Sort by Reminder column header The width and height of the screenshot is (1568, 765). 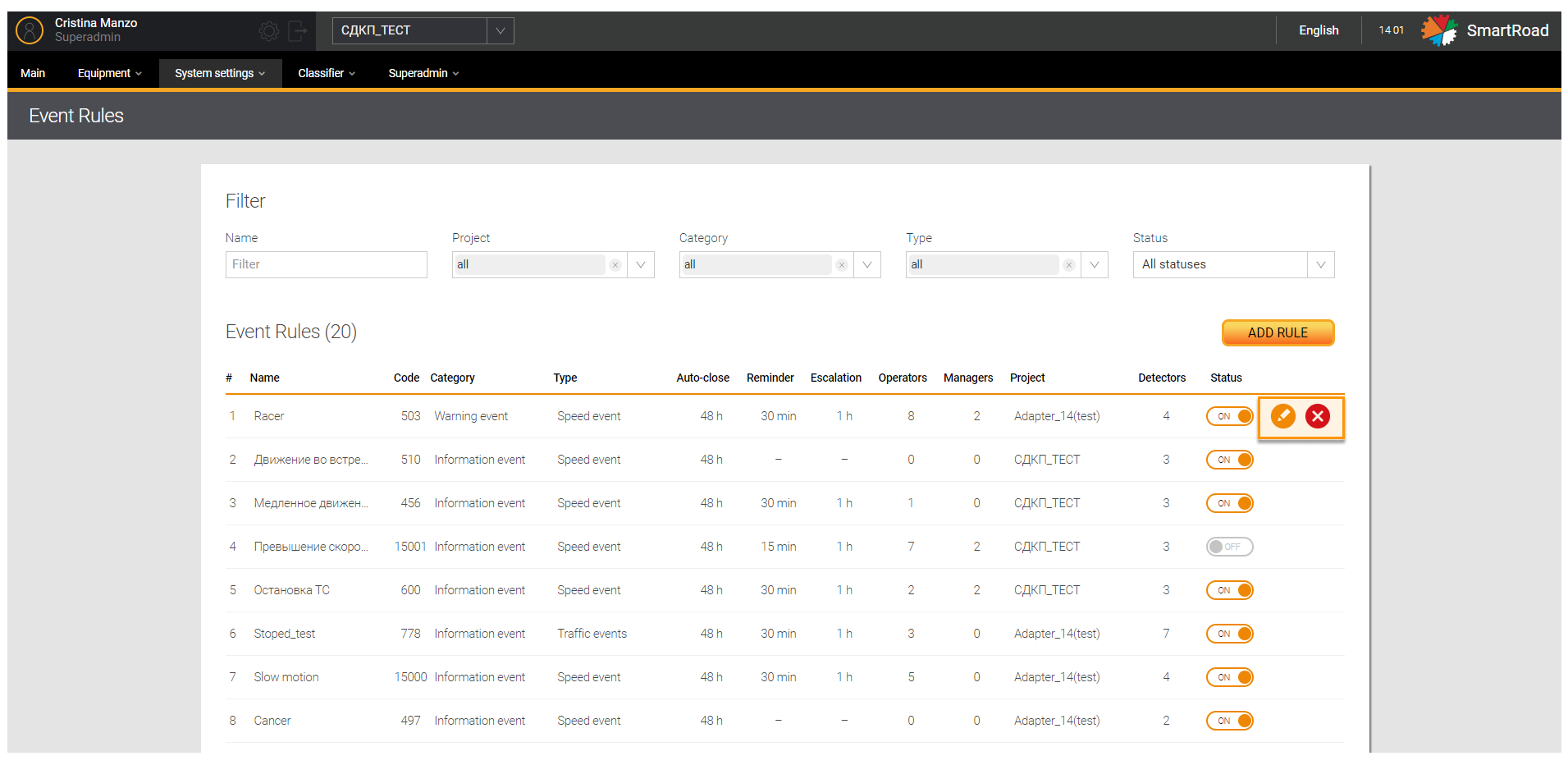[x=770, y=378]
